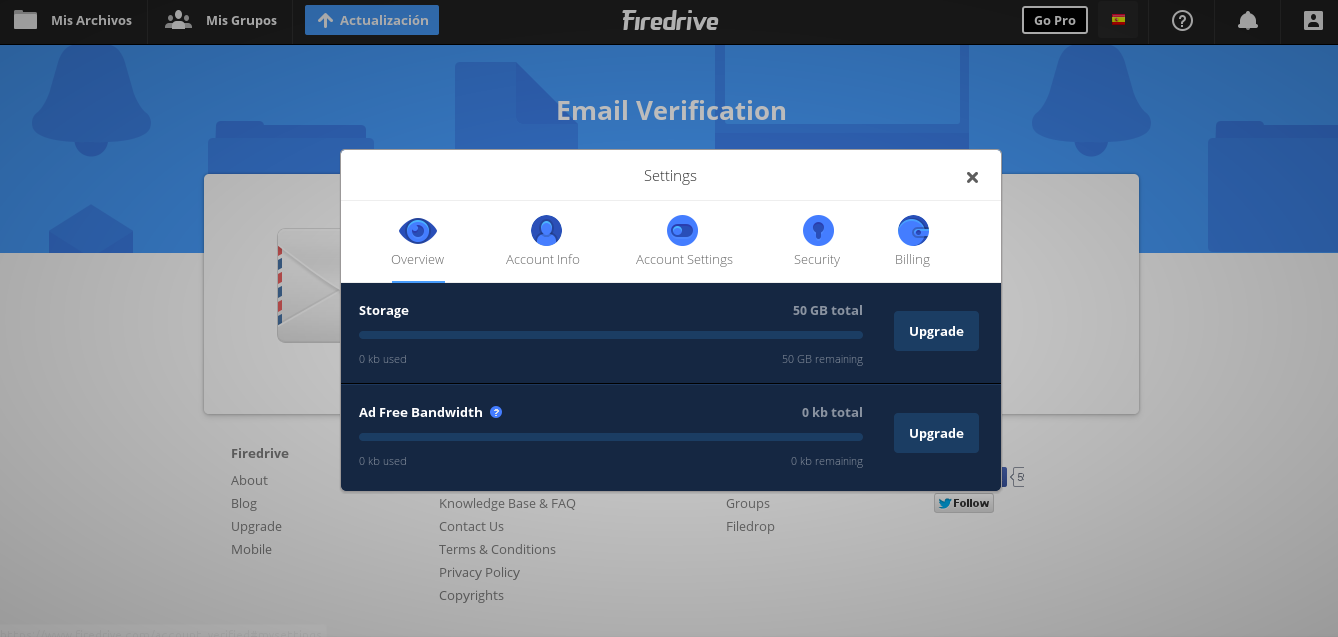Open the Privacy Policy footer link
Screen dimensions: 1338x637
click(x=479, y=572)
